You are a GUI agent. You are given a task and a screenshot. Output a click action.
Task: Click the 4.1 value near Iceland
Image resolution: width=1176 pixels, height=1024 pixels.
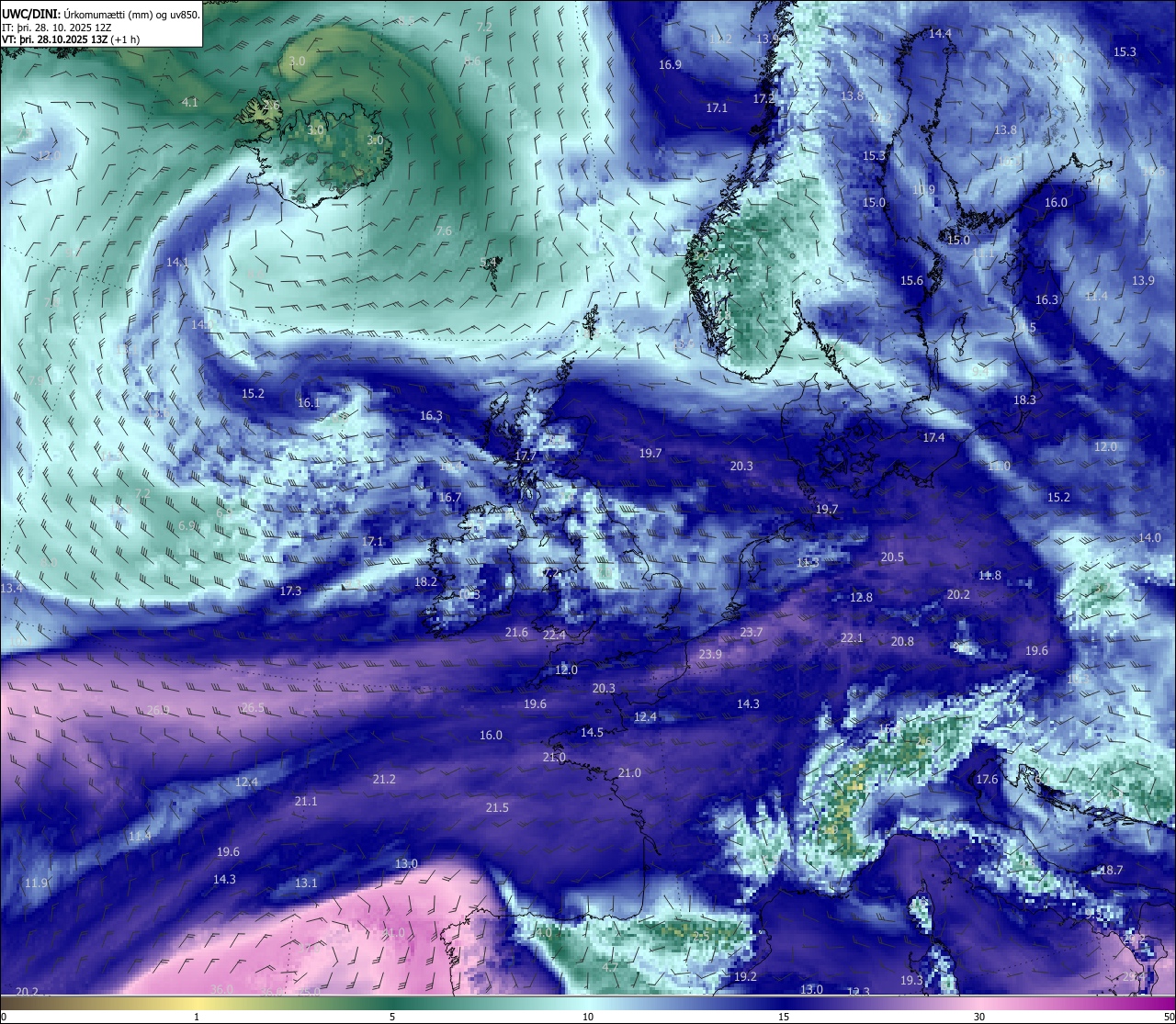pos(190,103)
